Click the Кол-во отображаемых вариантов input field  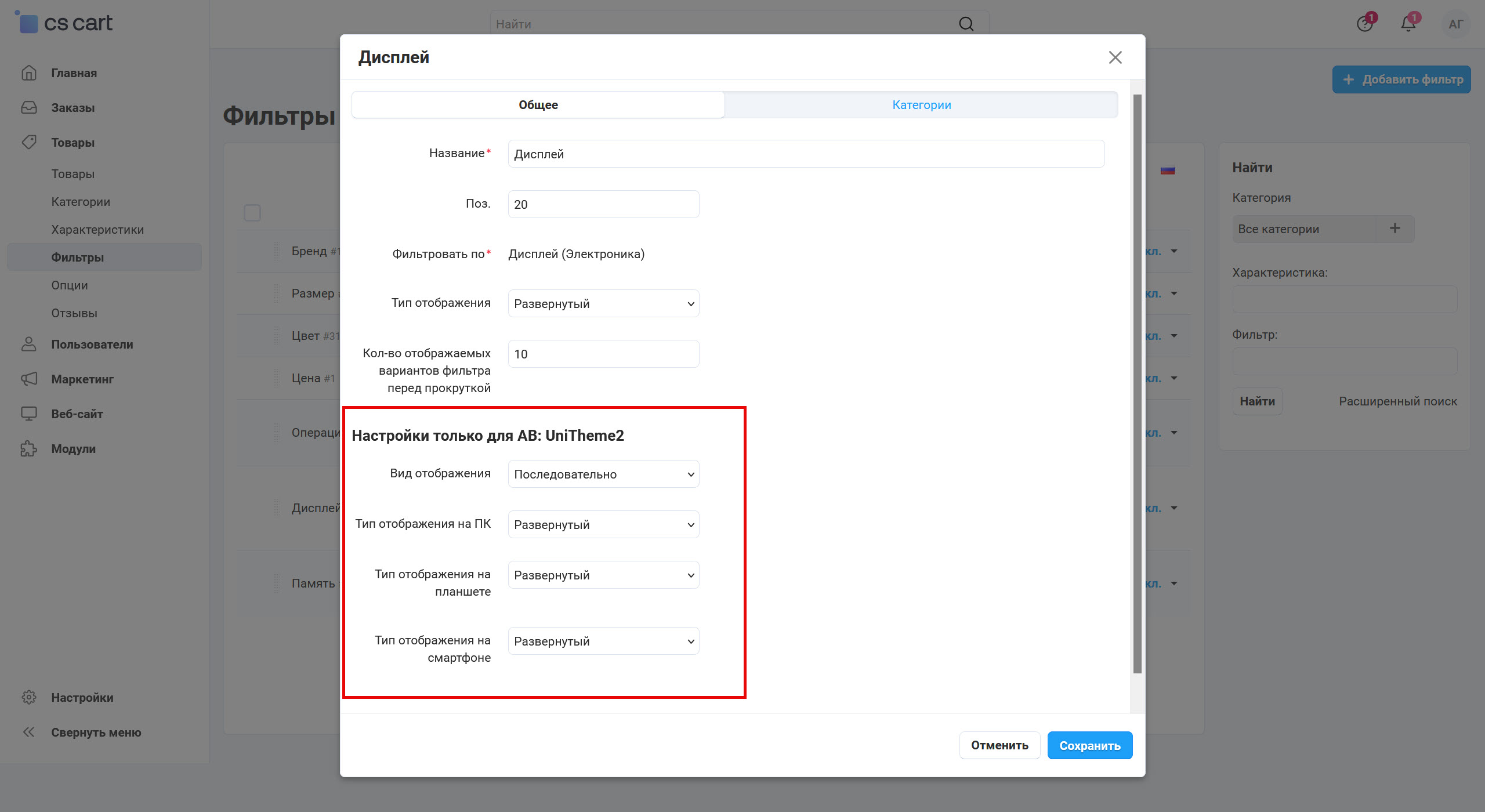[604, 354]
